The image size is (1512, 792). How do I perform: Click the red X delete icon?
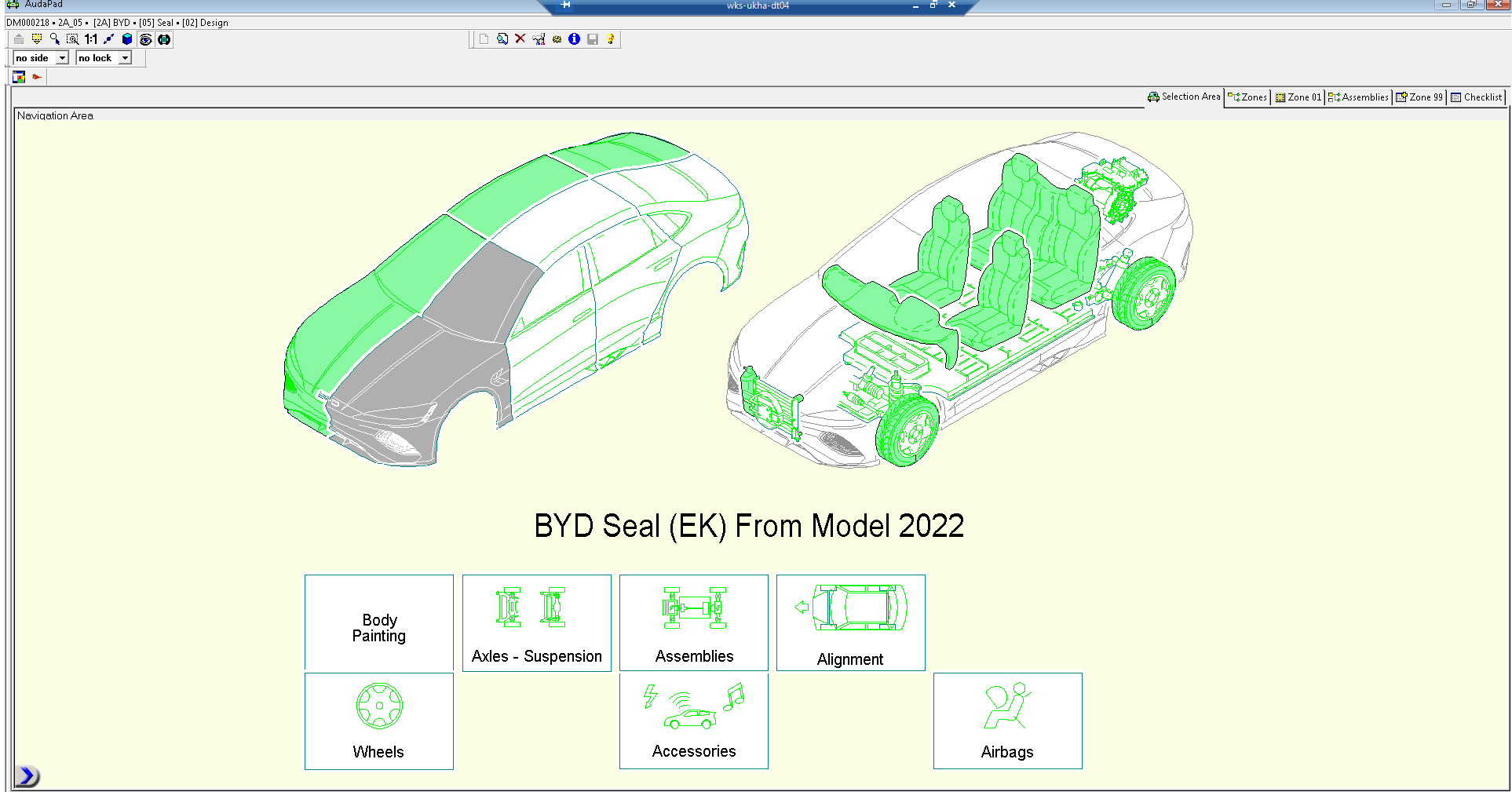tap(520, 39)
